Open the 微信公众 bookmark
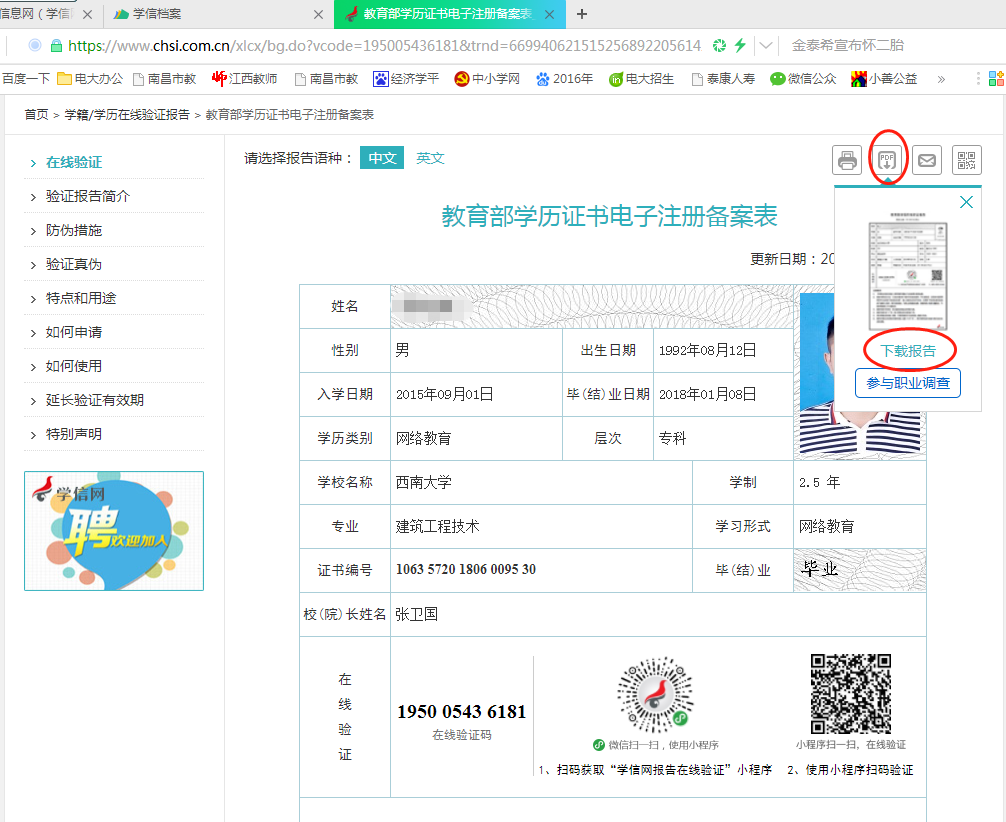Screen dimensions: 1006x822 point(803,79)
